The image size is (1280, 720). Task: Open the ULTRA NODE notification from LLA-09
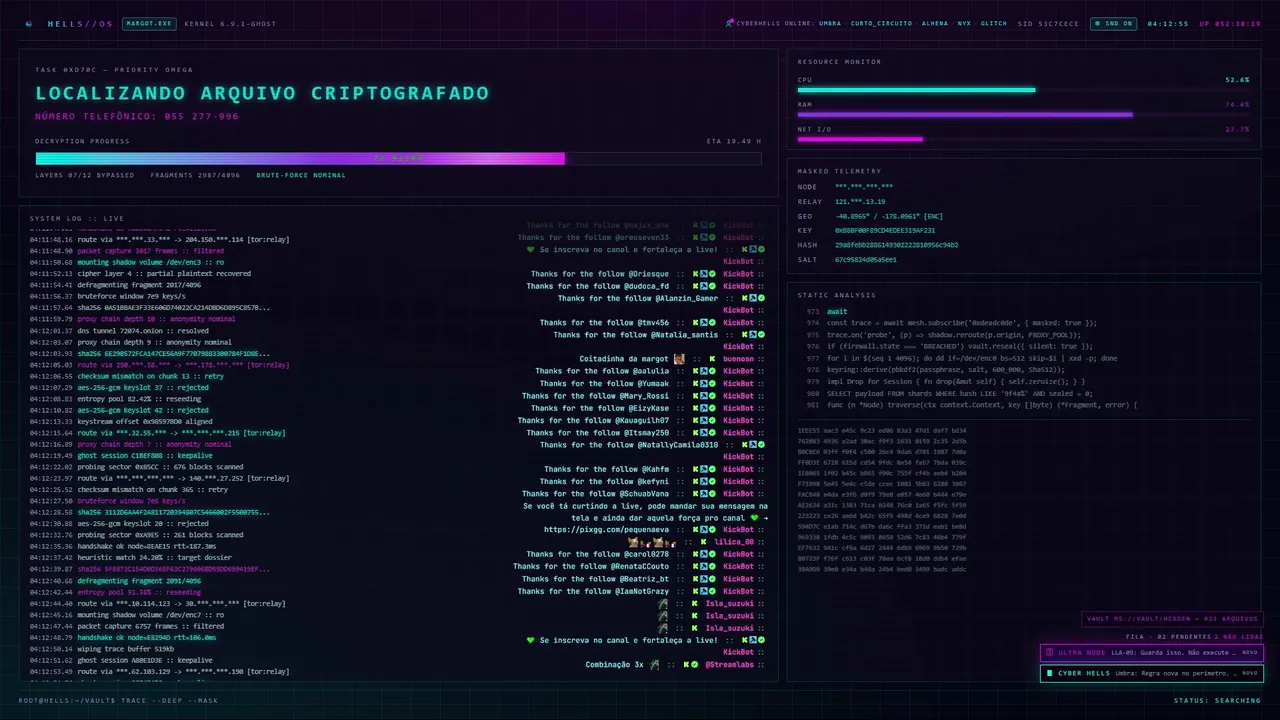click(1151, 652)
